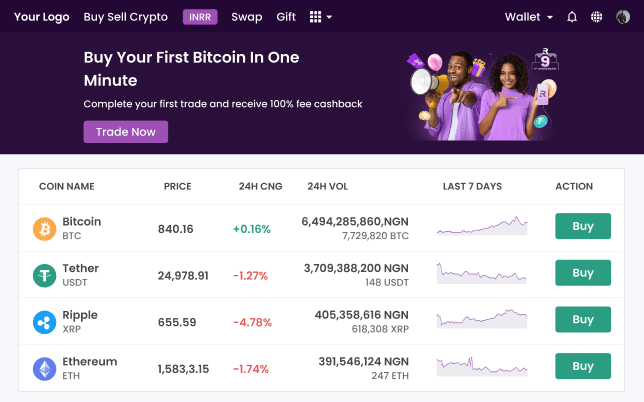Open the Buy Sell Crypto page

(x=126, y=17)
